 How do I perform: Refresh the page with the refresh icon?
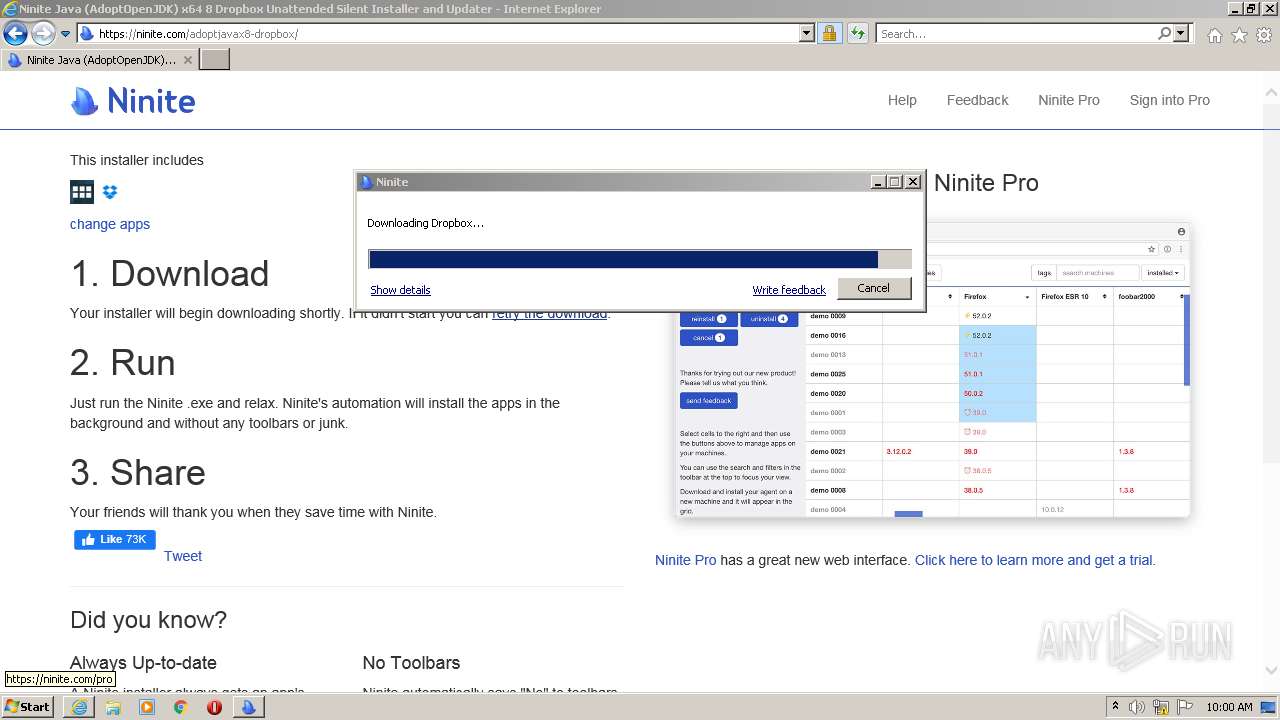857,34
